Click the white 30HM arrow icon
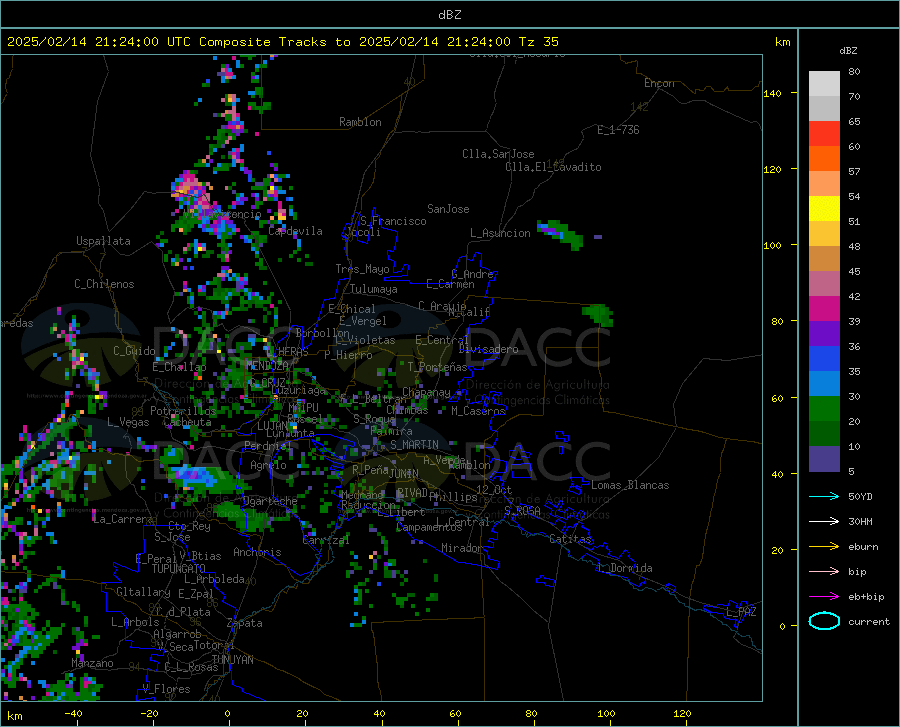Image resolution: width=900 pixels, height=727 pixels. coord(824,521)
